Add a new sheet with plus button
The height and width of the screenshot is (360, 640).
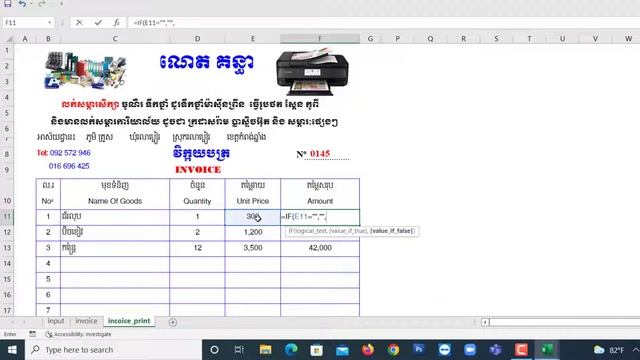click(173, 322)
